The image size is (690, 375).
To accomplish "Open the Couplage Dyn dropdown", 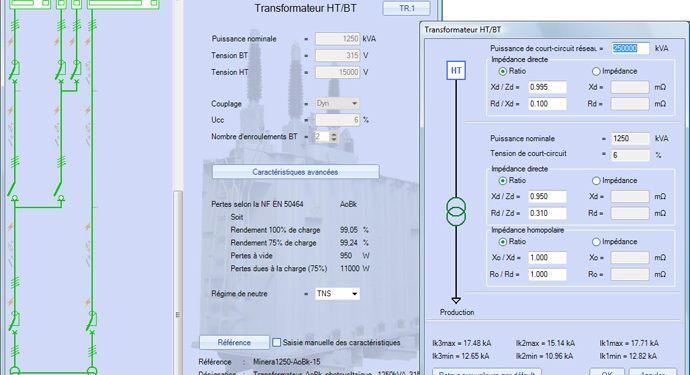I will coord(337,103).
